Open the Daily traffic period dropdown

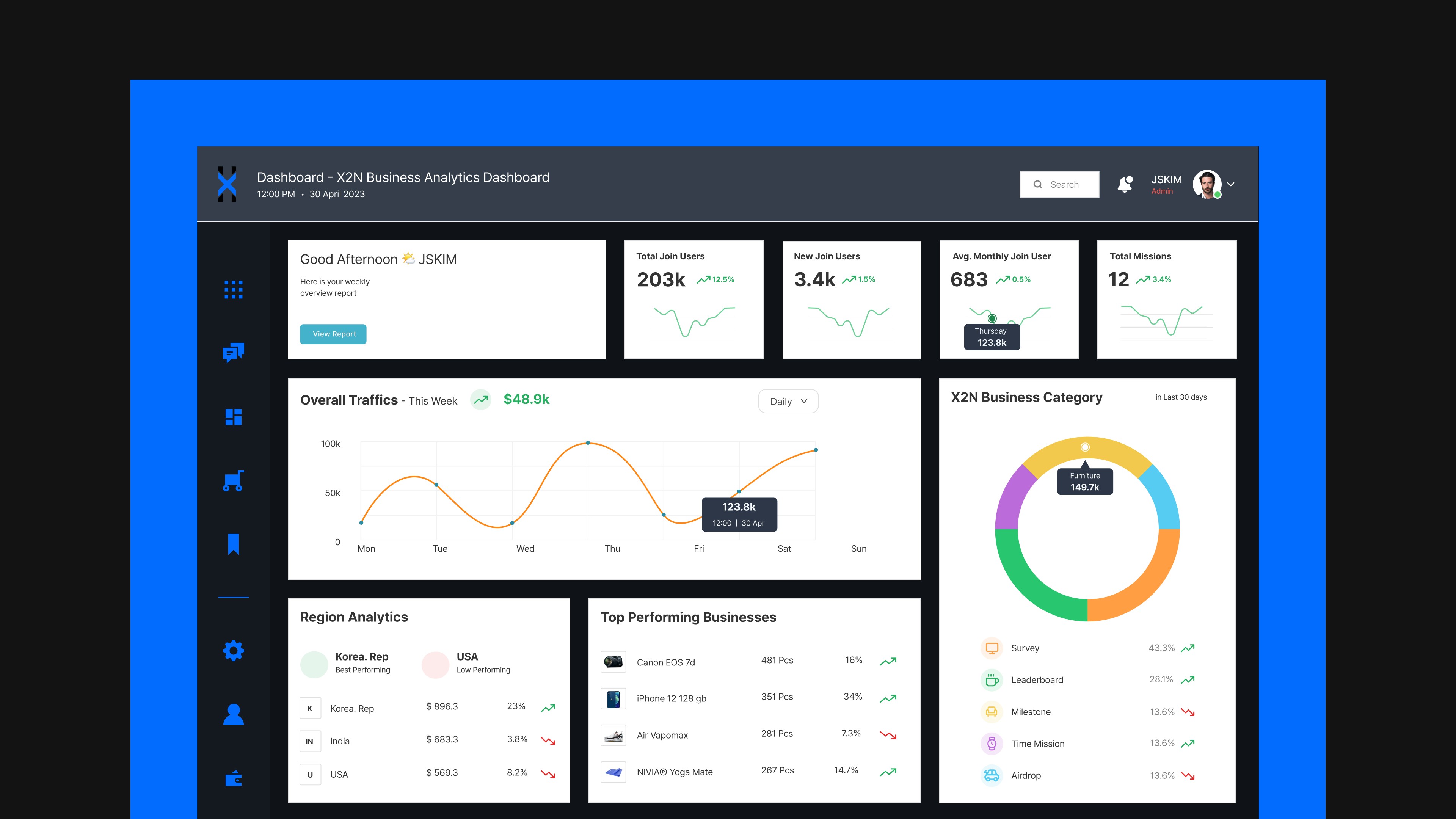click(788, 401)
